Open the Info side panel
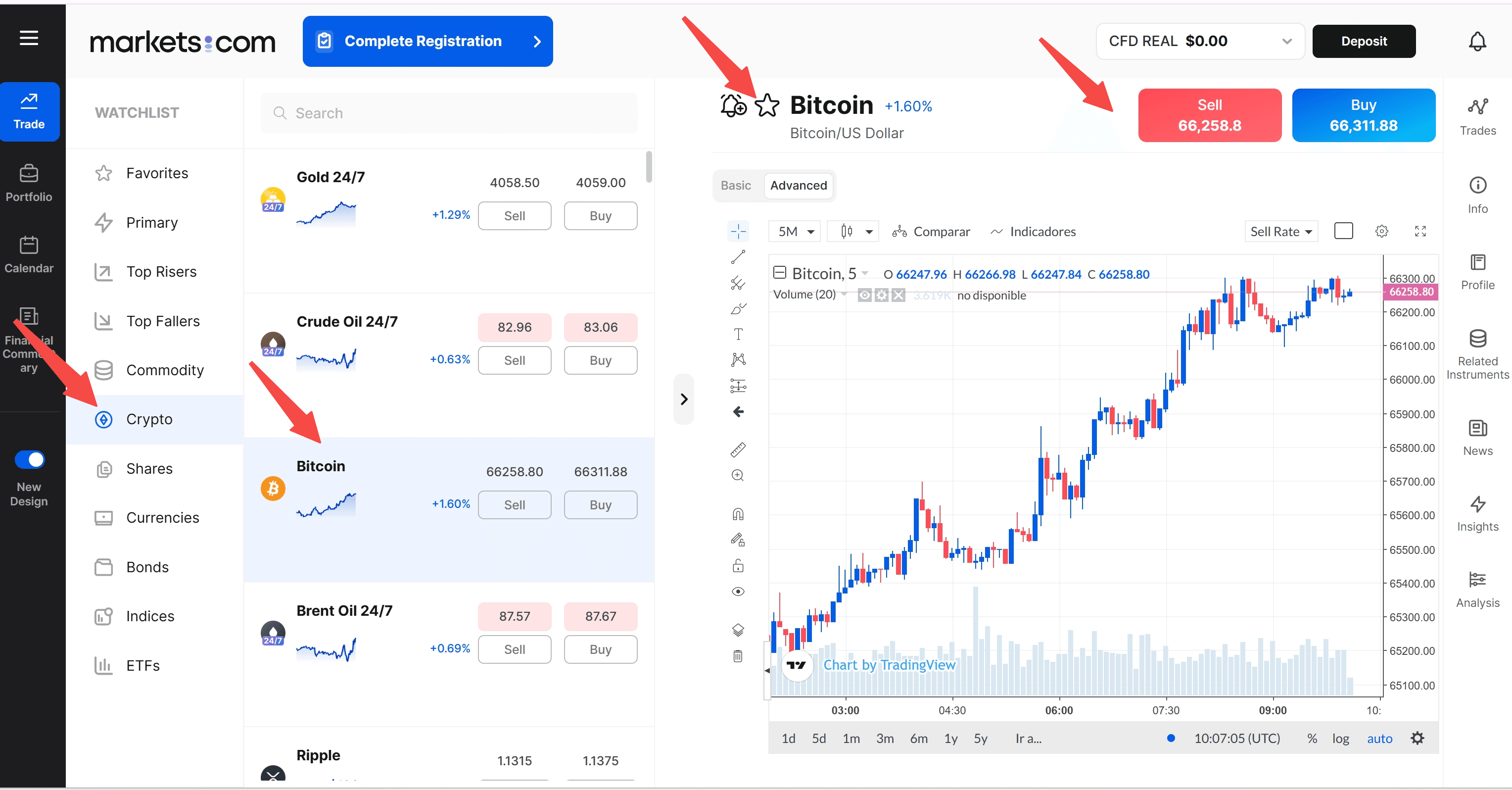 coord(1477,196)
